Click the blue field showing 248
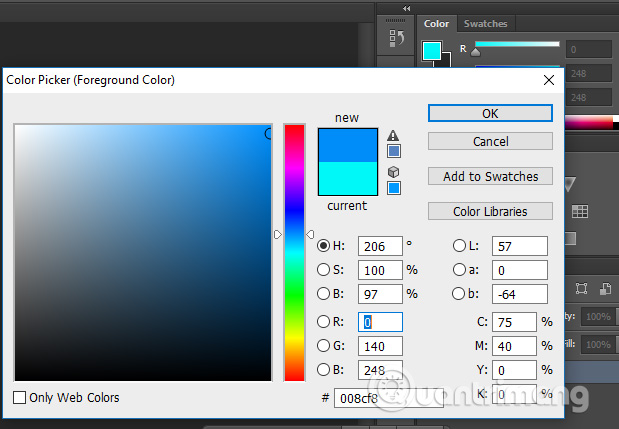The height and width of the screenshot is (429, 619). coord(380,370)
